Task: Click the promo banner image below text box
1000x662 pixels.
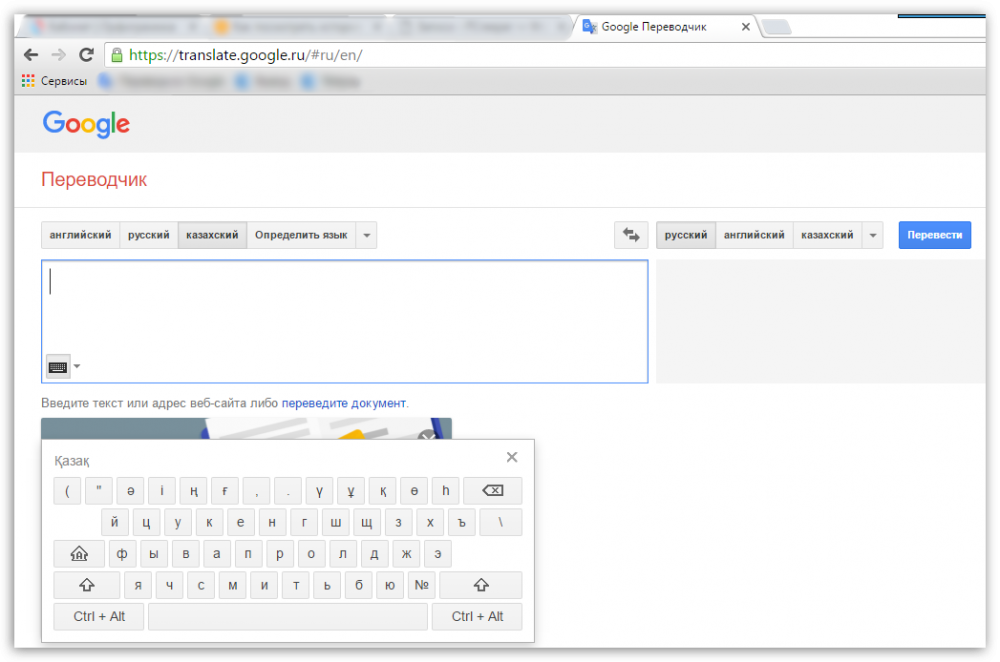Action: click(x=246, y=429)
